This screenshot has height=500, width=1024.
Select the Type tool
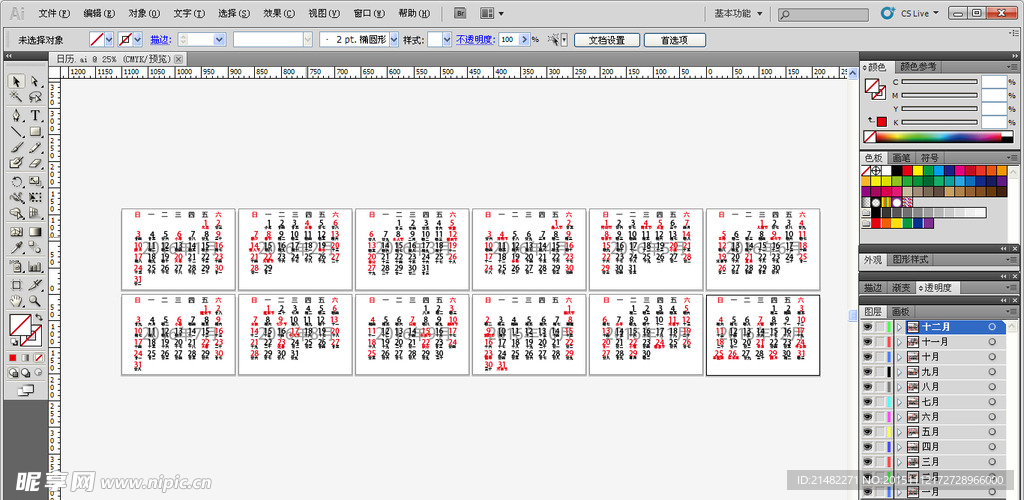click(x=35, y=115)
